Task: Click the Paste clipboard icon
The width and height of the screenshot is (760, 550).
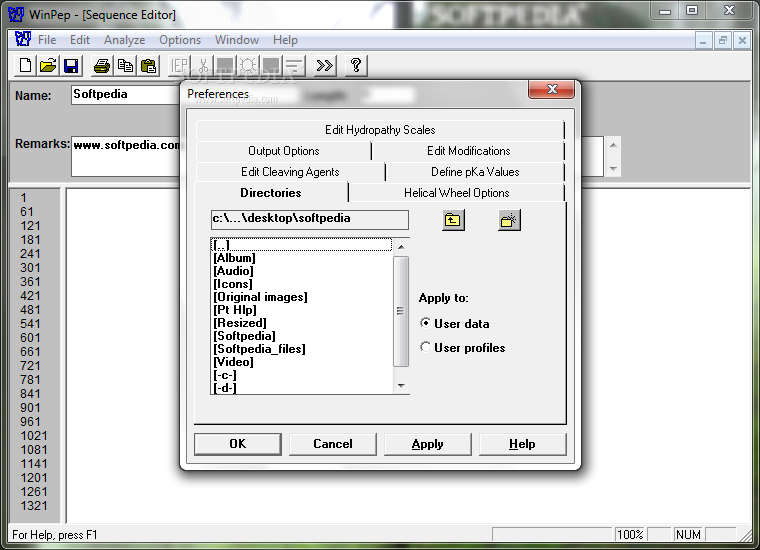Action: 148,65
